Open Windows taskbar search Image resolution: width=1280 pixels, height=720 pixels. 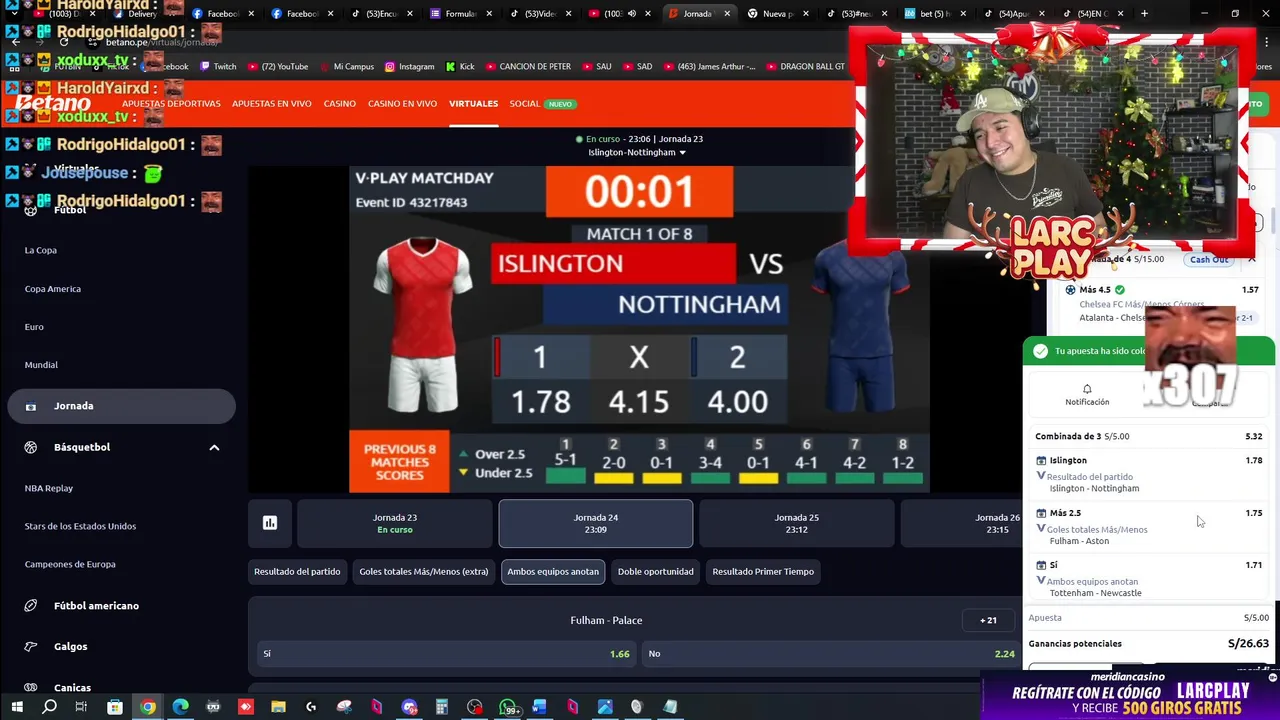coord(49,707)
